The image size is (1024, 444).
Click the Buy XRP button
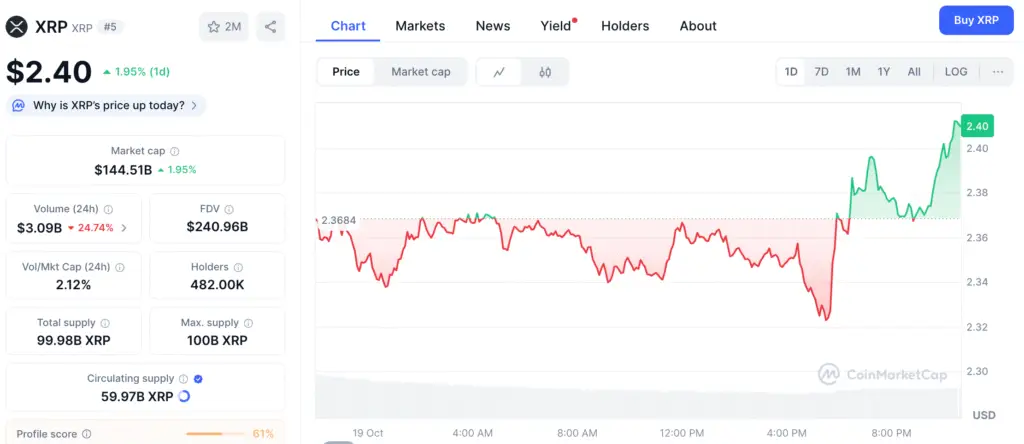[976, 20]
